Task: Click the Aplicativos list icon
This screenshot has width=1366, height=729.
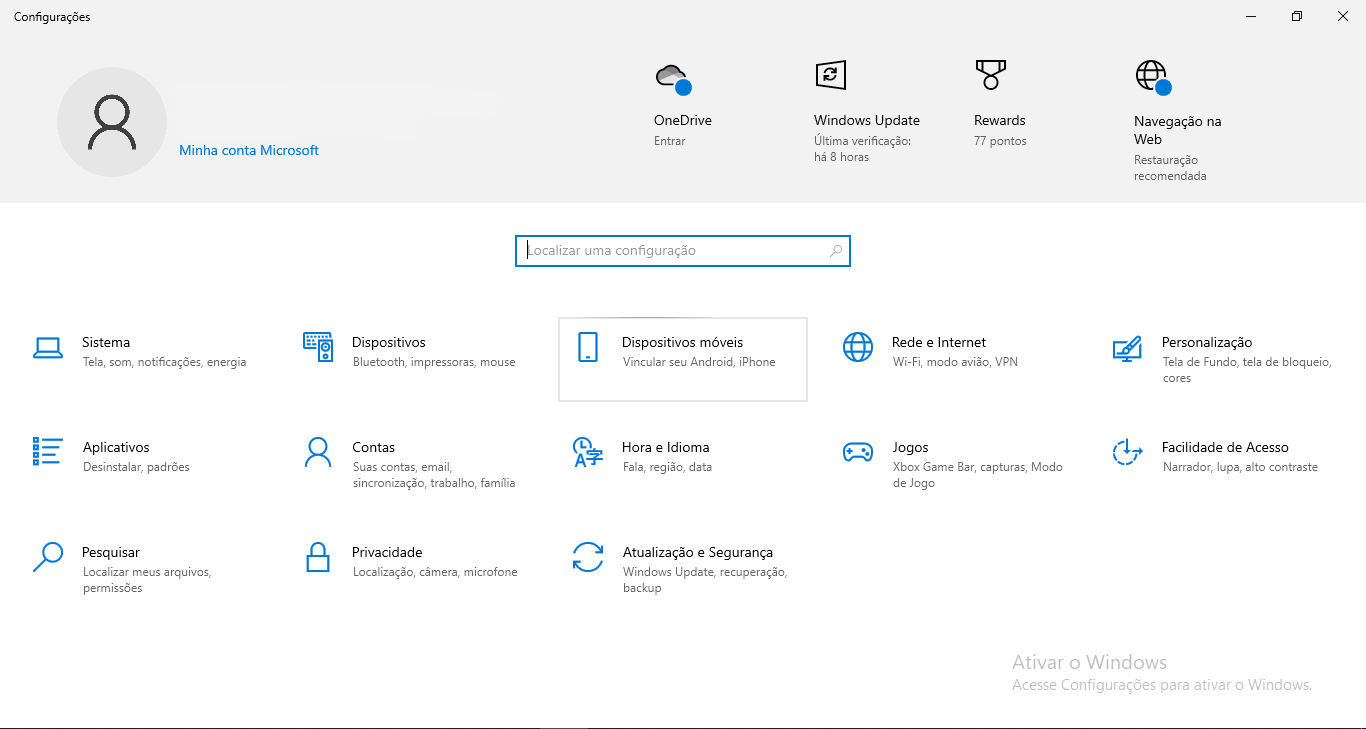Action: [47, 452]
